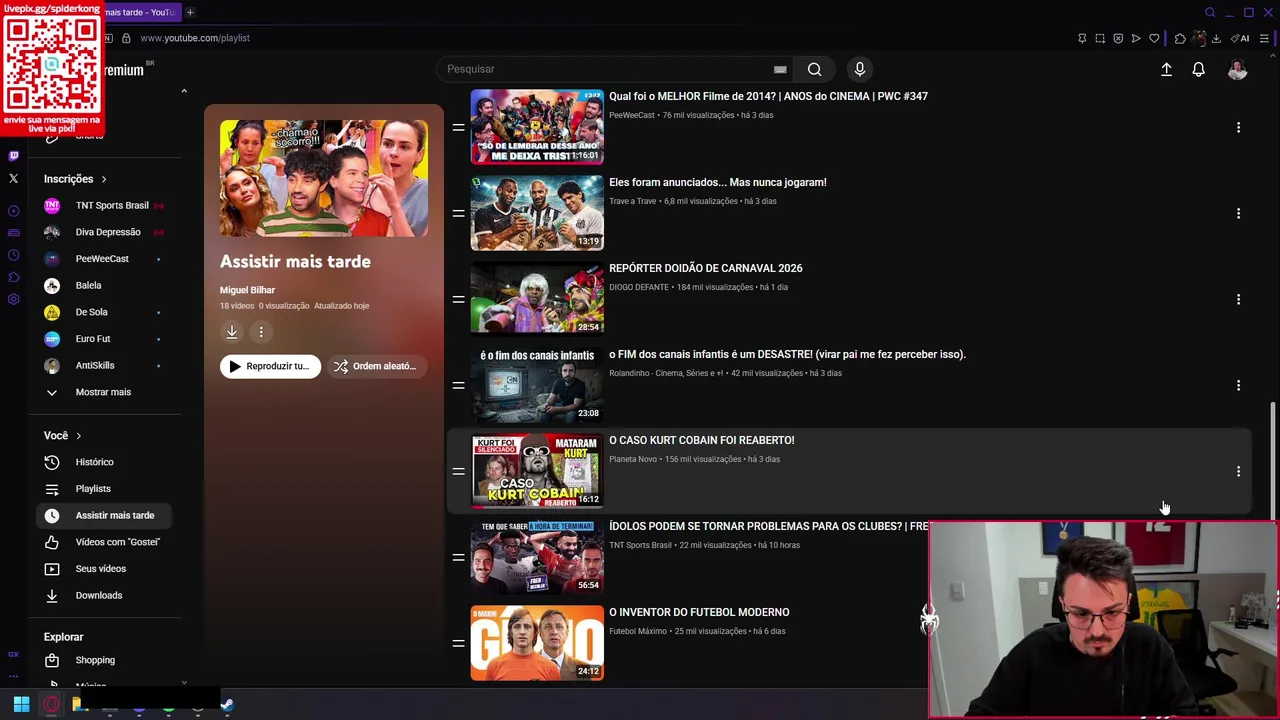Open browser downloads icon in toolbar
This screenshot has width=1280, height=720.
1216,38
